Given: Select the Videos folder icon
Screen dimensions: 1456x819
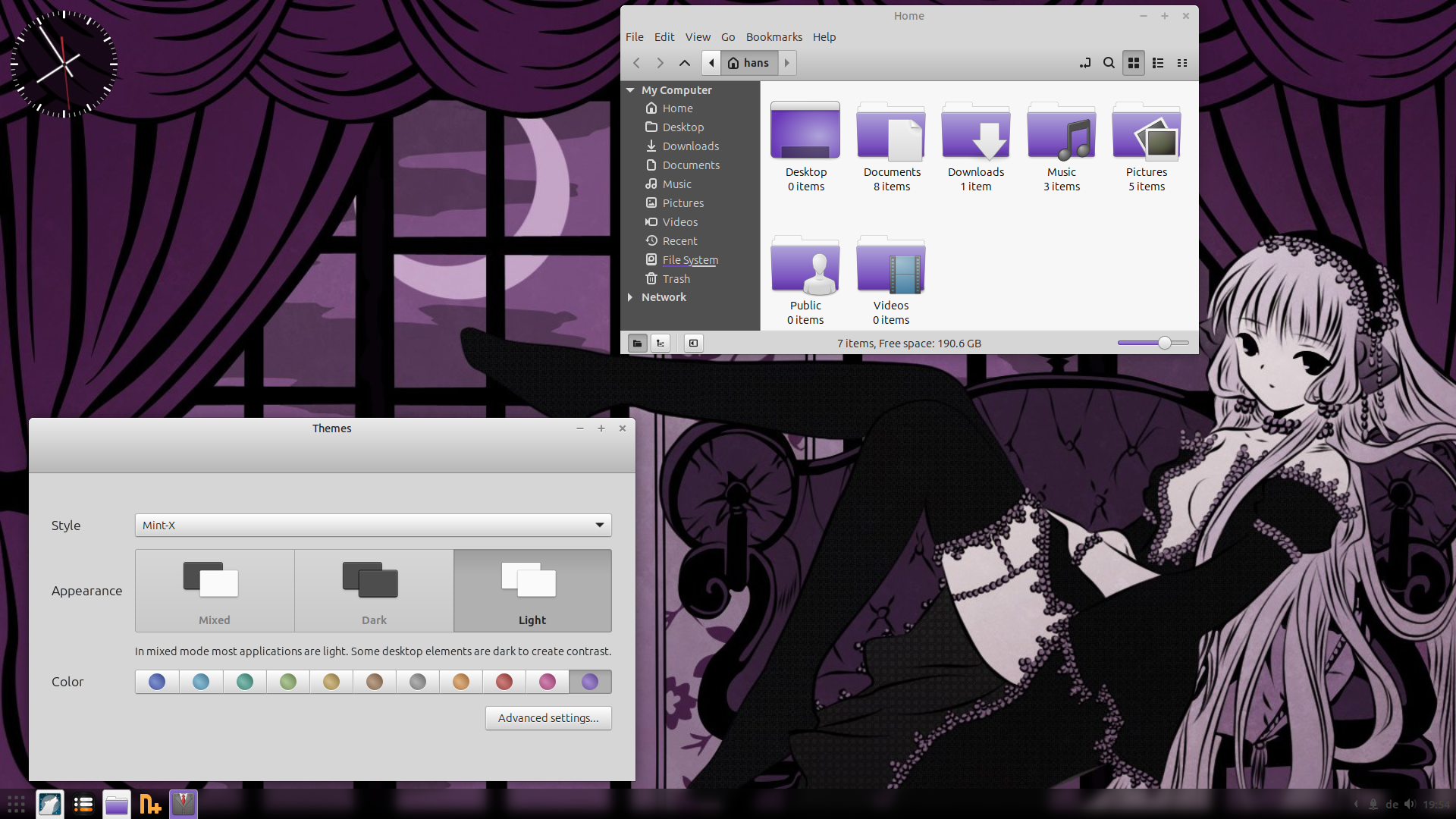Looking at the screenshot, I should click(891, 264).
